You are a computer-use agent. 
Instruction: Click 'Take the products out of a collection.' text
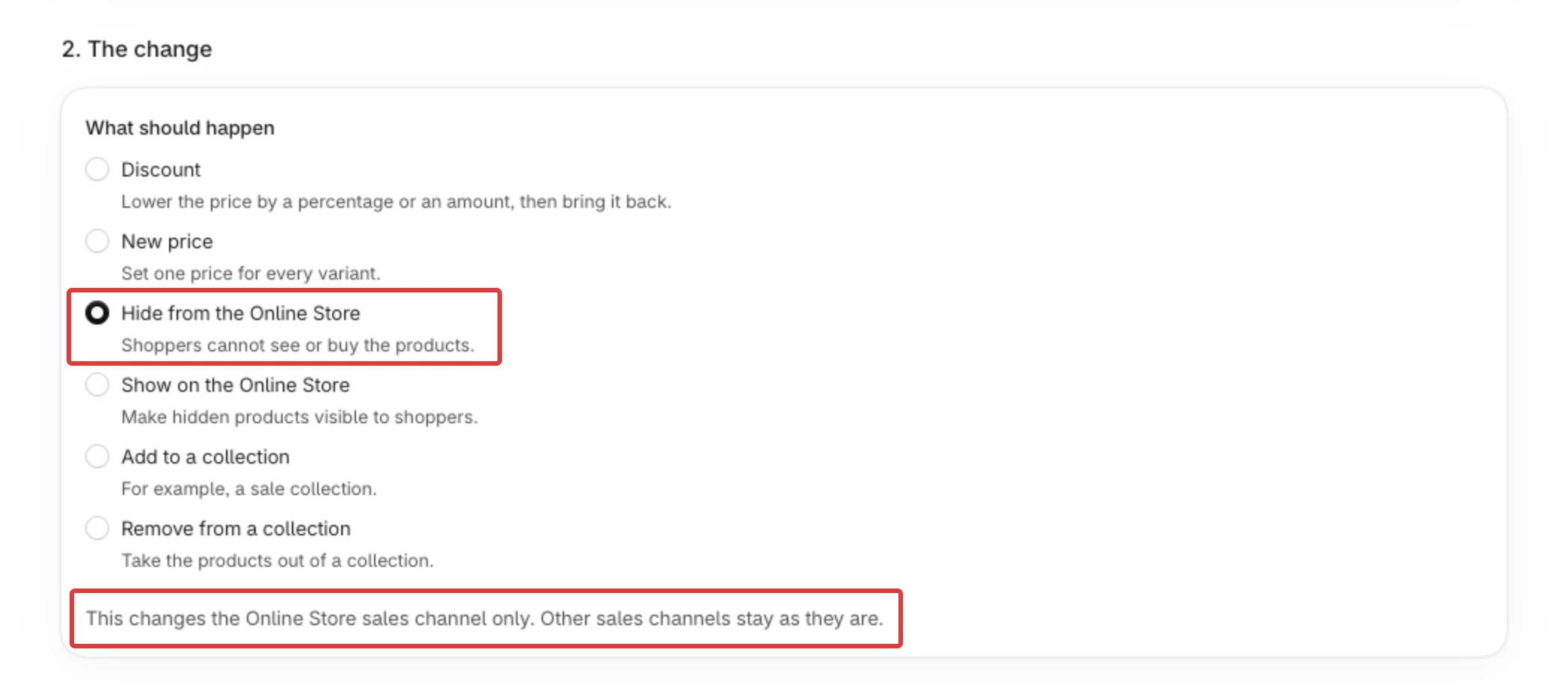278,561
